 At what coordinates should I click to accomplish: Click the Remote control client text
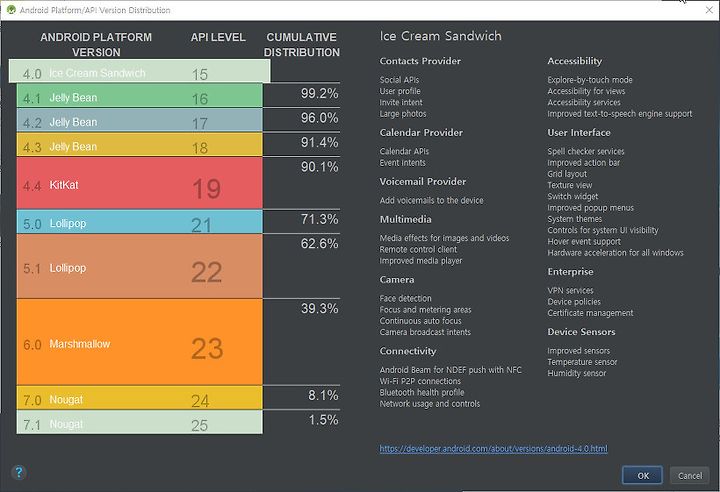(x=418, y=249)
